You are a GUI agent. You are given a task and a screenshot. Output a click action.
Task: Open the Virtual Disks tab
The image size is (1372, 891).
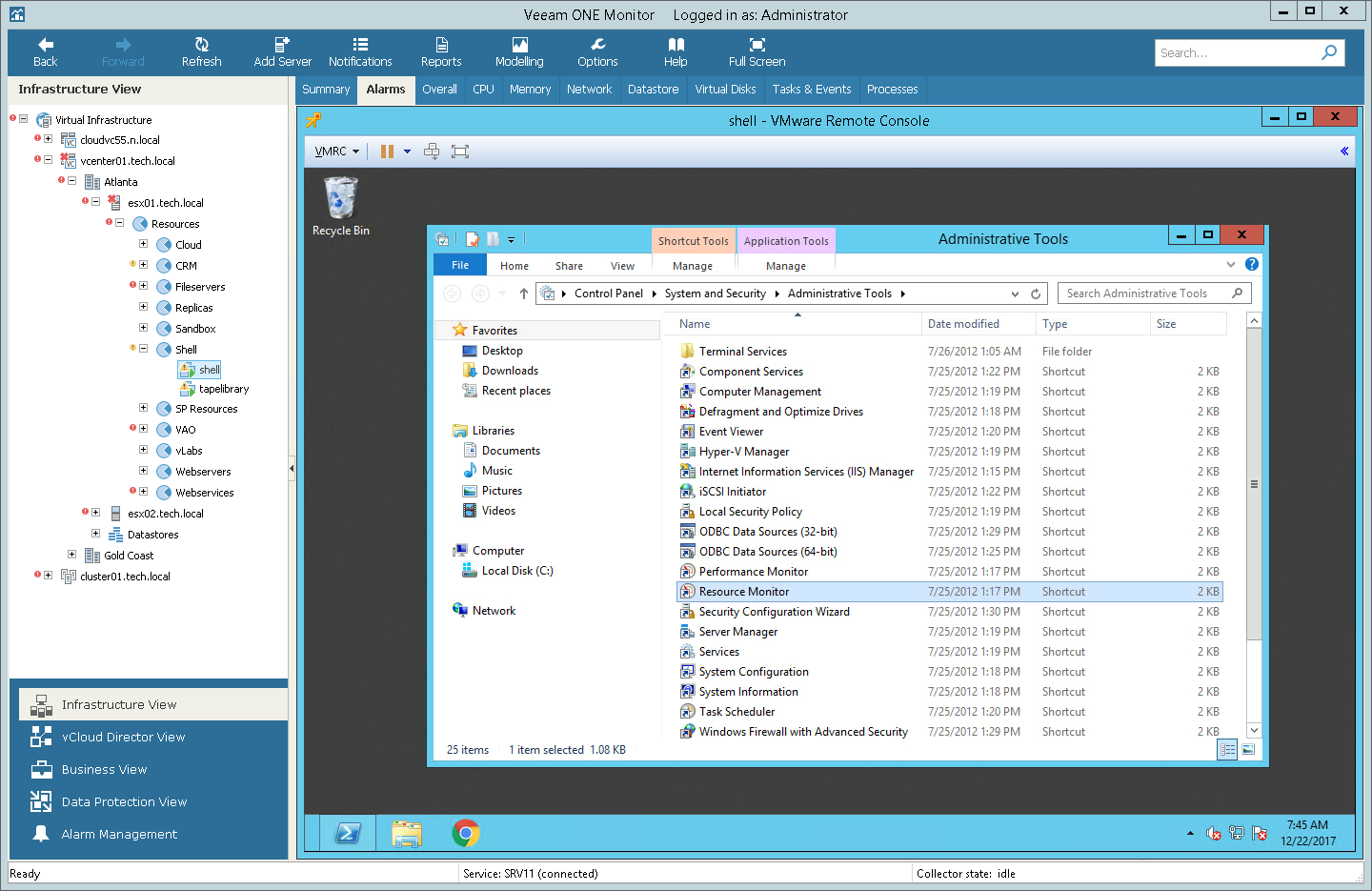(725, 90)
